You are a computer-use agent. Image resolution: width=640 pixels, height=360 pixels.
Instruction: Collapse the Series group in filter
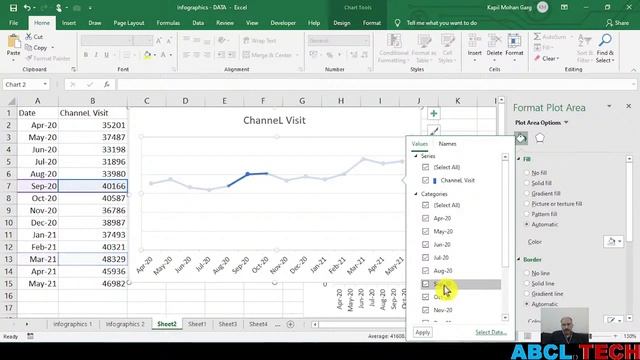pos(416,156)
